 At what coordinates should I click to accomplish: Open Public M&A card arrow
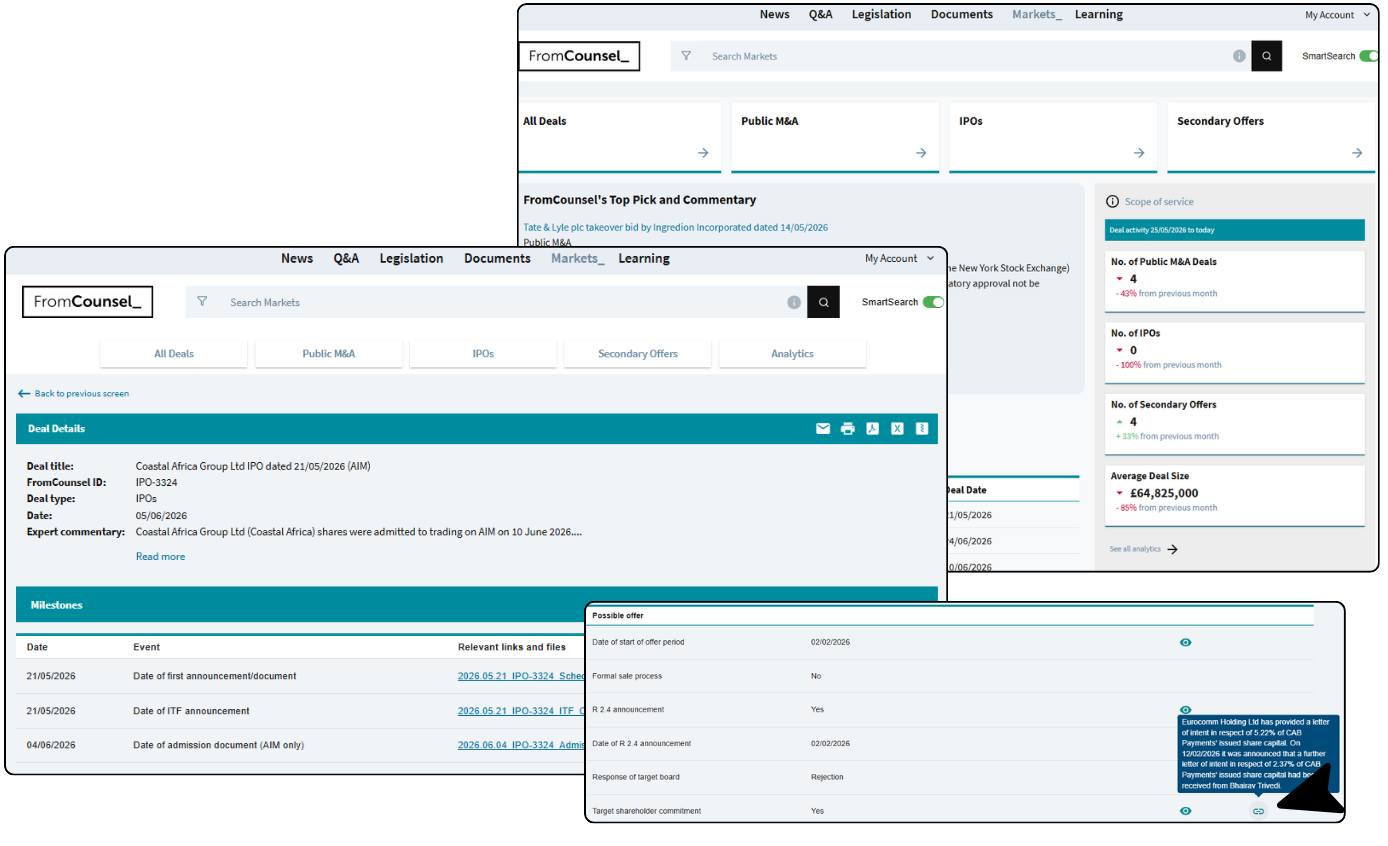tap(921, 153)
